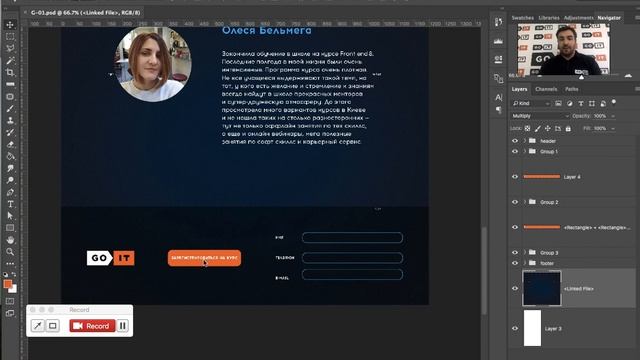
Task: Select the Eraser tool
Action: (x=10, y=144)
